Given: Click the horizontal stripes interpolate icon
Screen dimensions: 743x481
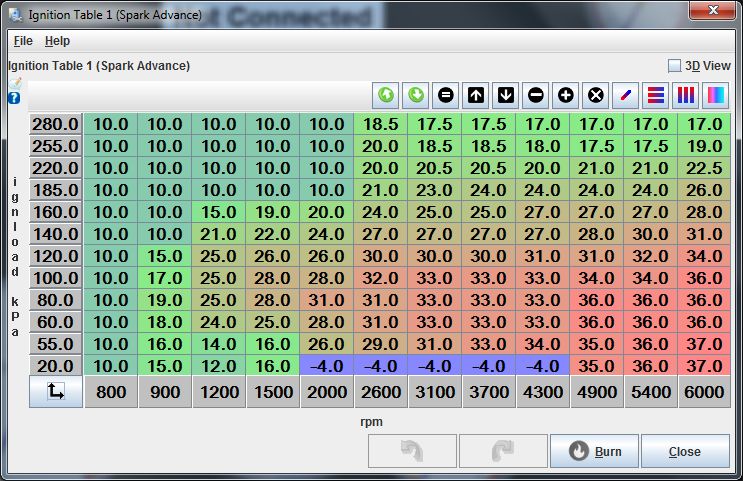Looking at the screenshot, I should click(656, 95).
